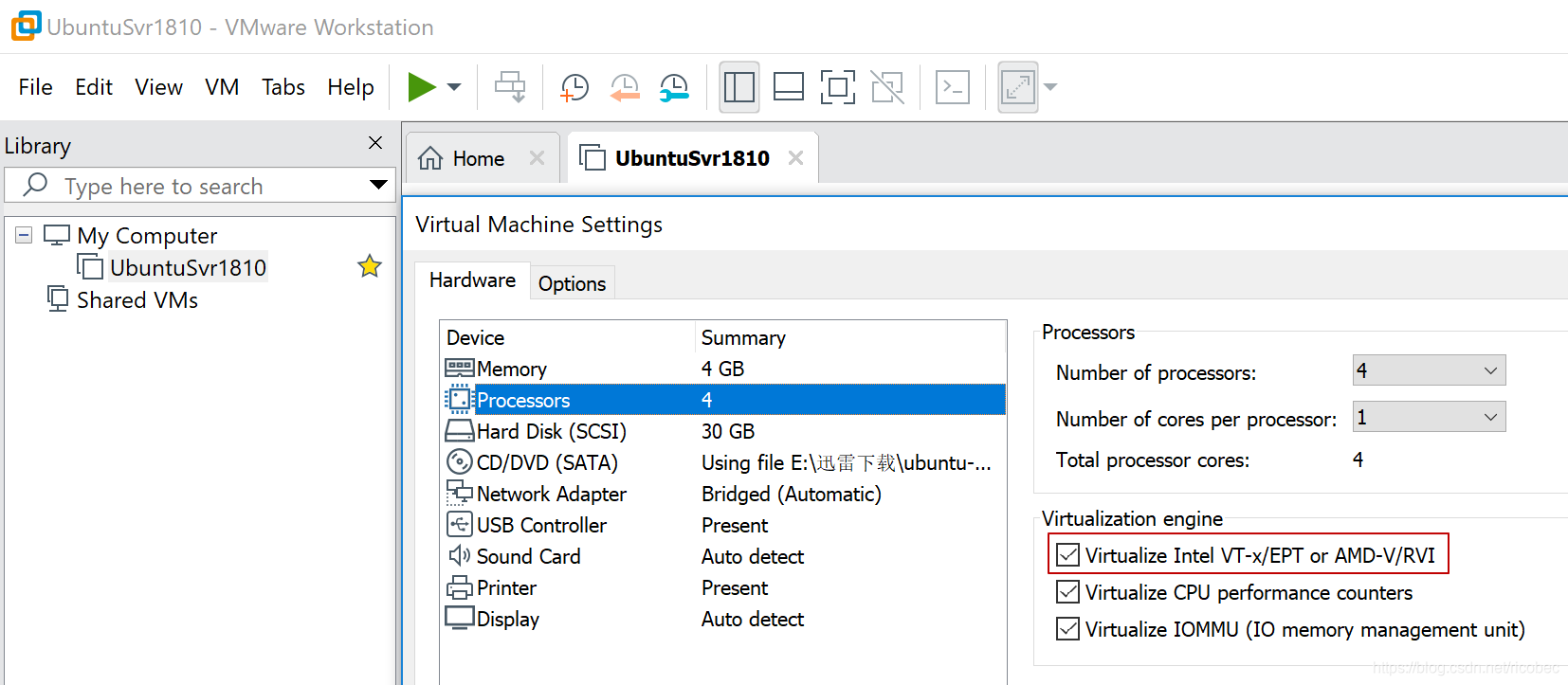
Task: Open the console view icon
Action: tap(953, 87)
